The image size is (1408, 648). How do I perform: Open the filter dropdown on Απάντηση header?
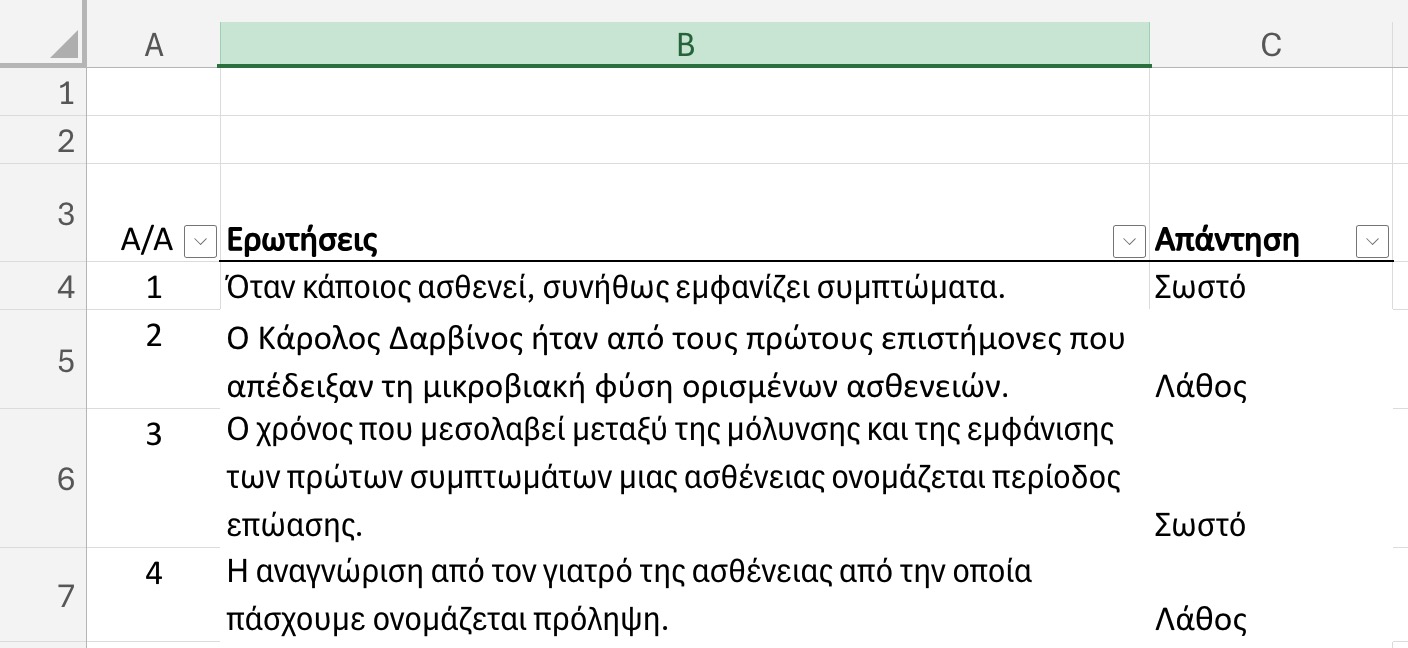(1372, 241)
